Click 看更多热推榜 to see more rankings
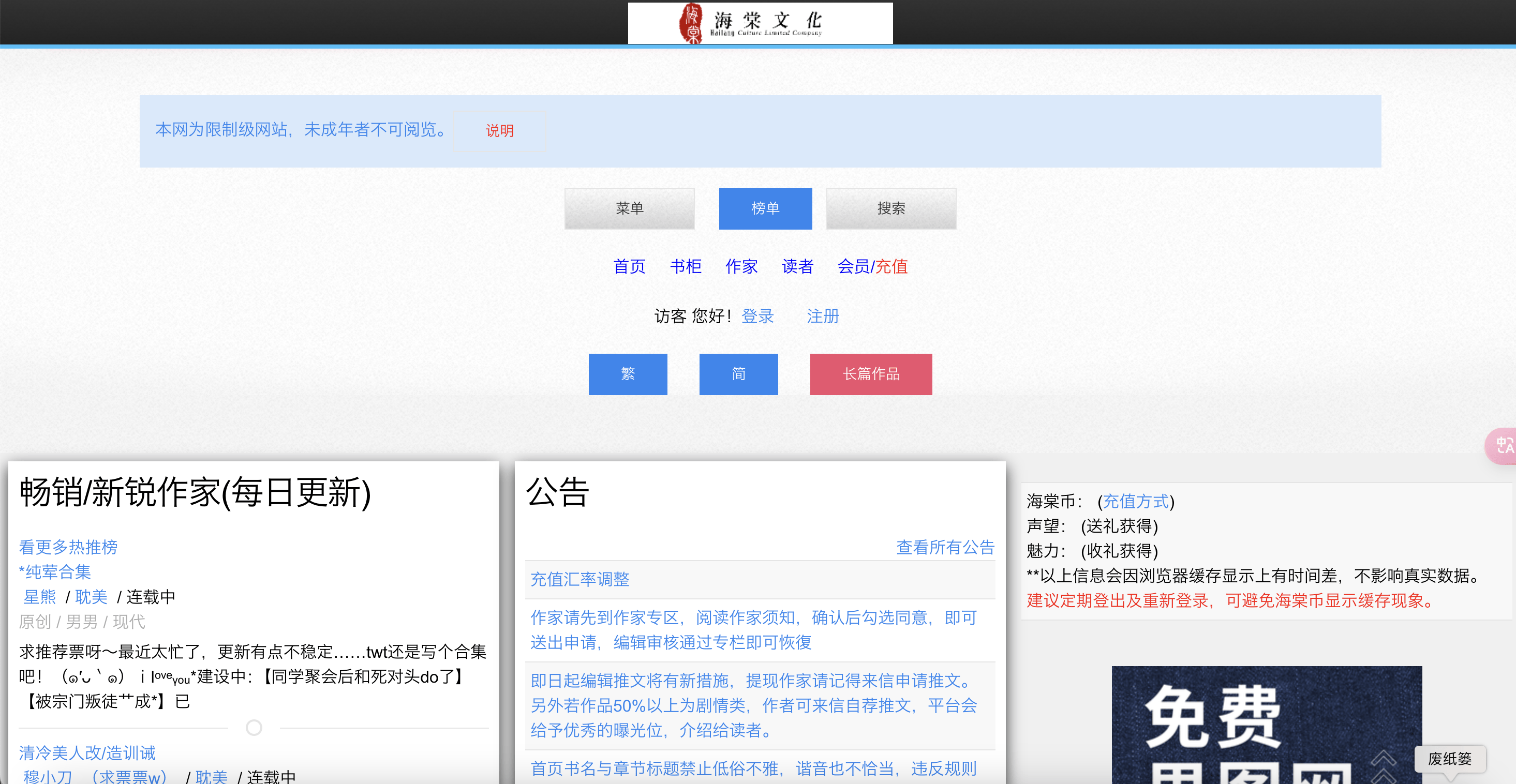The width and height of the screenshot is (1516, 784). tap(67, 548)
